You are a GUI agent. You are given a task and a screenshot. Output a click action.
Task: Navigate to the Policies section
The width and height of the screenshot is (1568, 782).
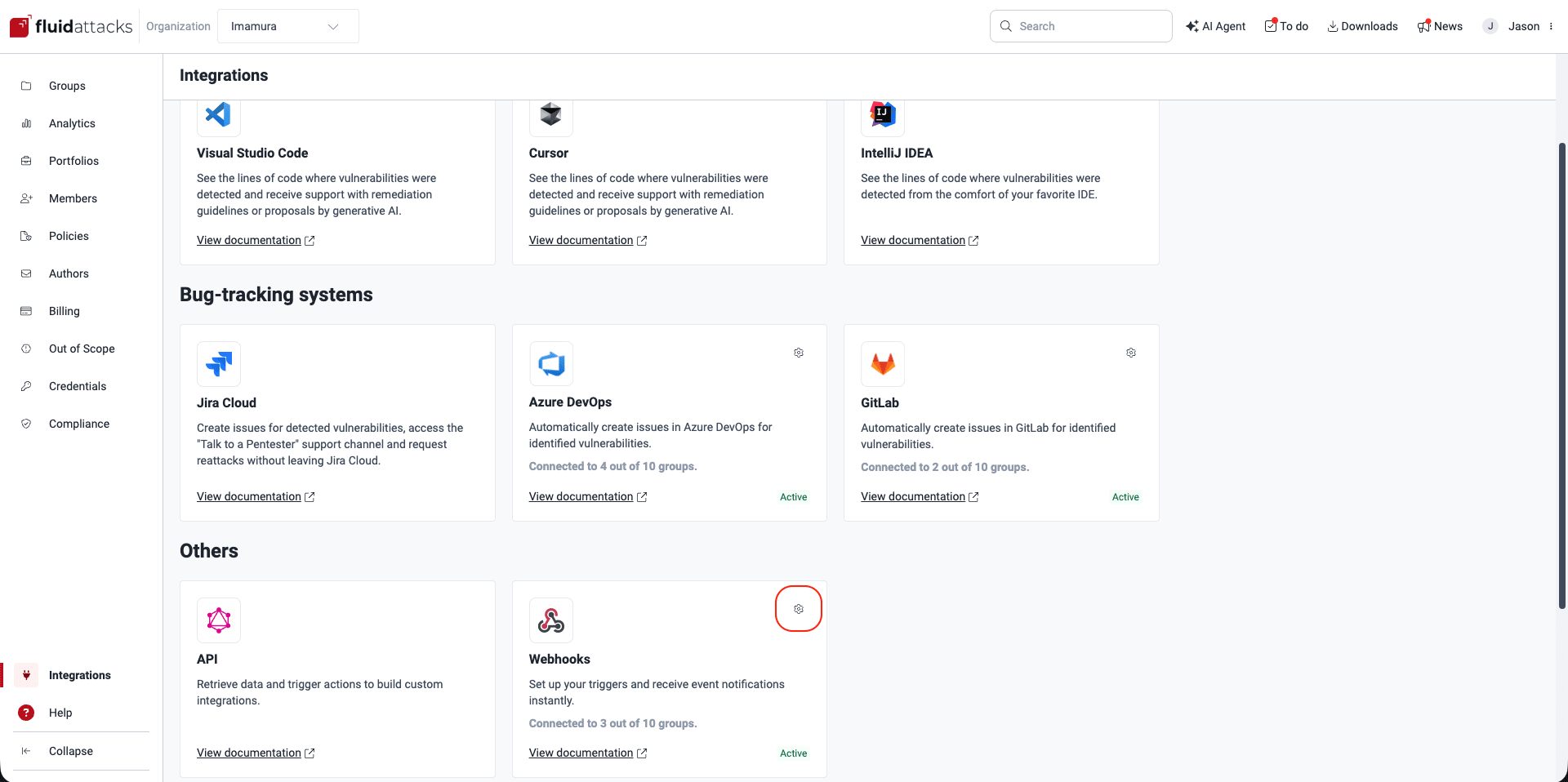pyautogui.click(x=68, y=235)
